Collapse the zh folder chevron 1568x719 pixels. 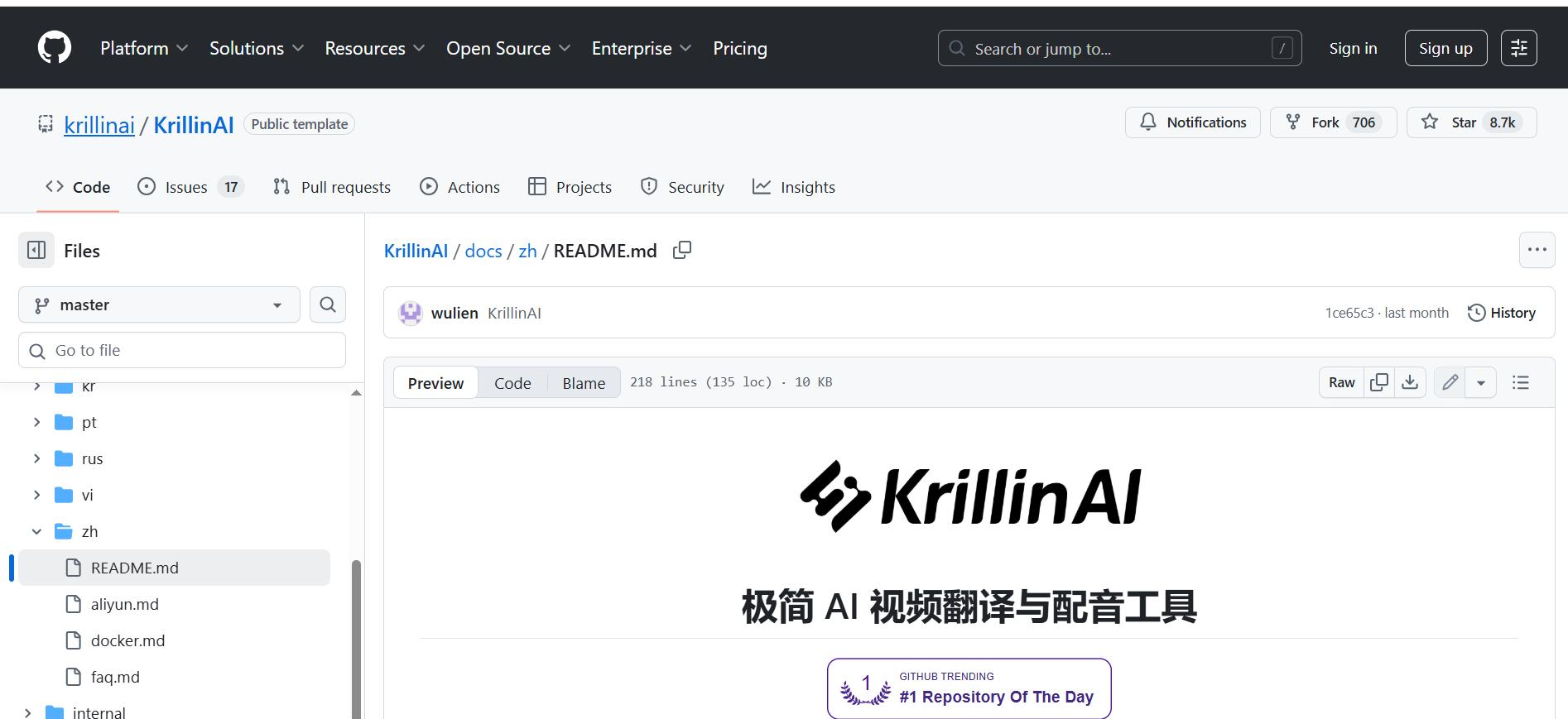pos(36,531)
